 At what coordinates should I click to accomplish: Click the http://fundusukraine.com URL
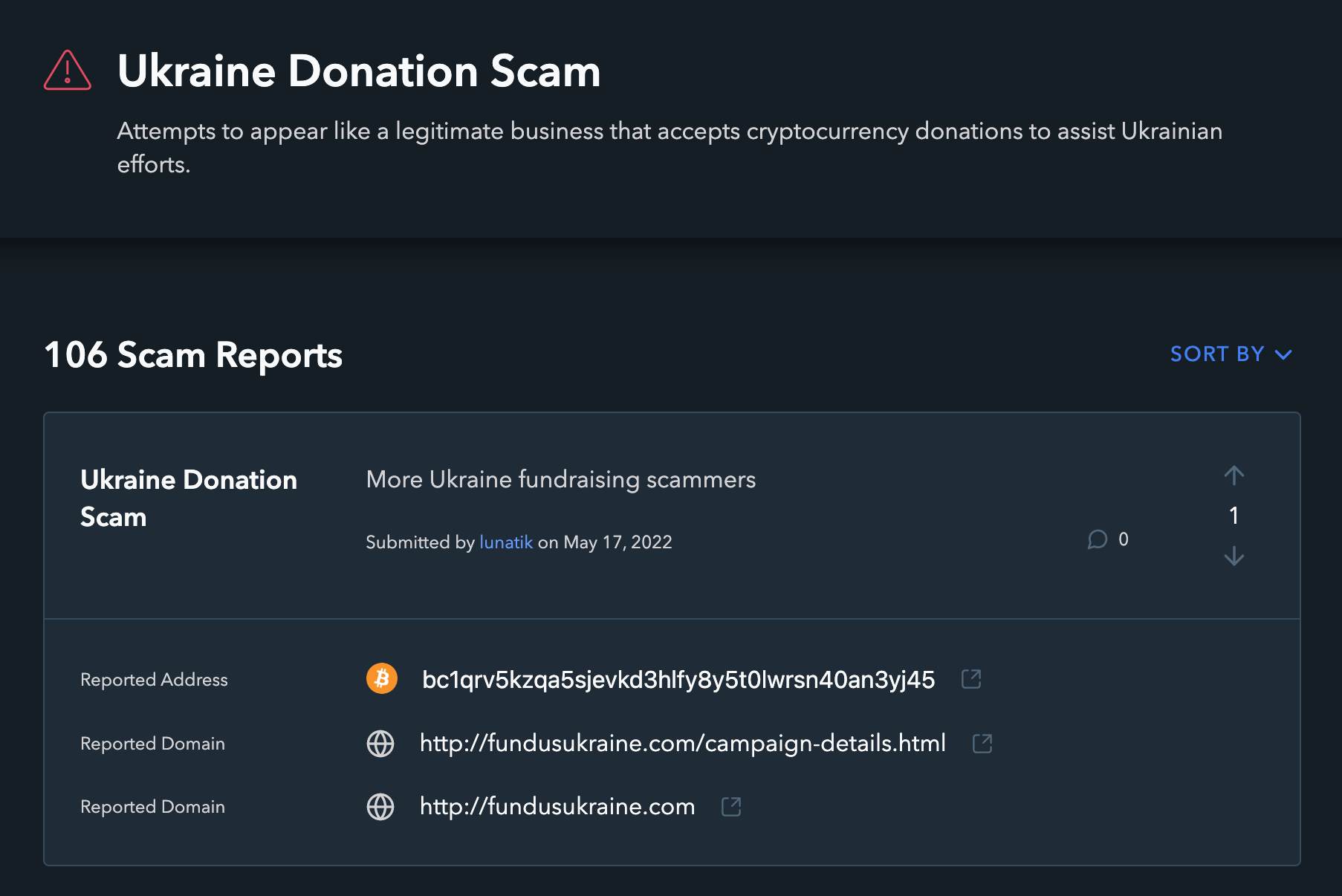tap(557, 807)
